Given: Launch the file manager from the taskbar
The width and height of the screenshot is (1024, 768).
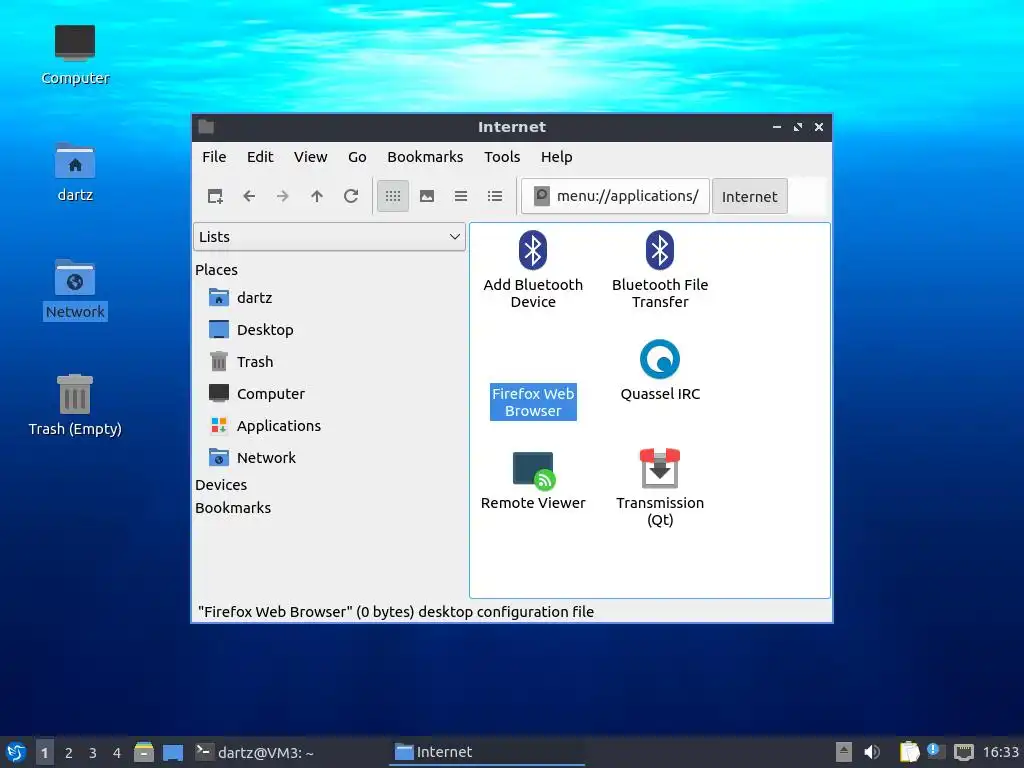Looking at the screenshot, I should (x=144, y=752).
